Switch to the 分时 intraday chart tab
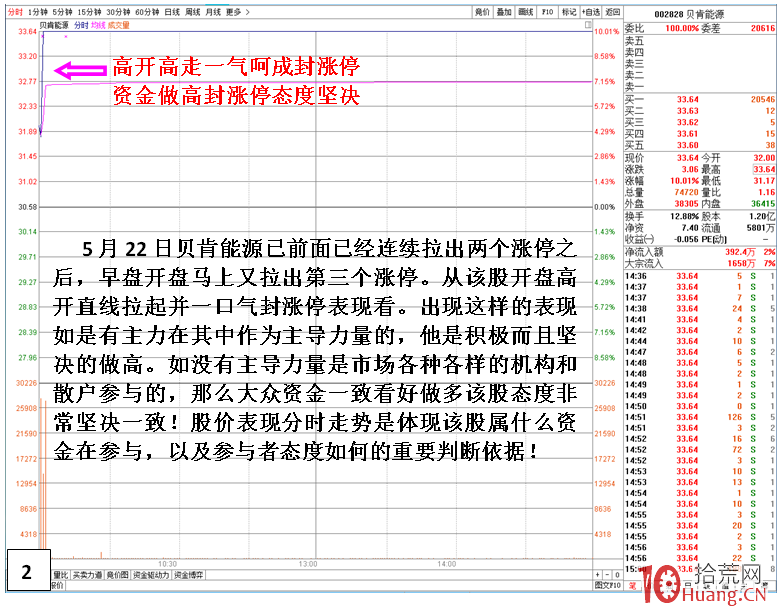780x614 pixels. click(15, 11)
